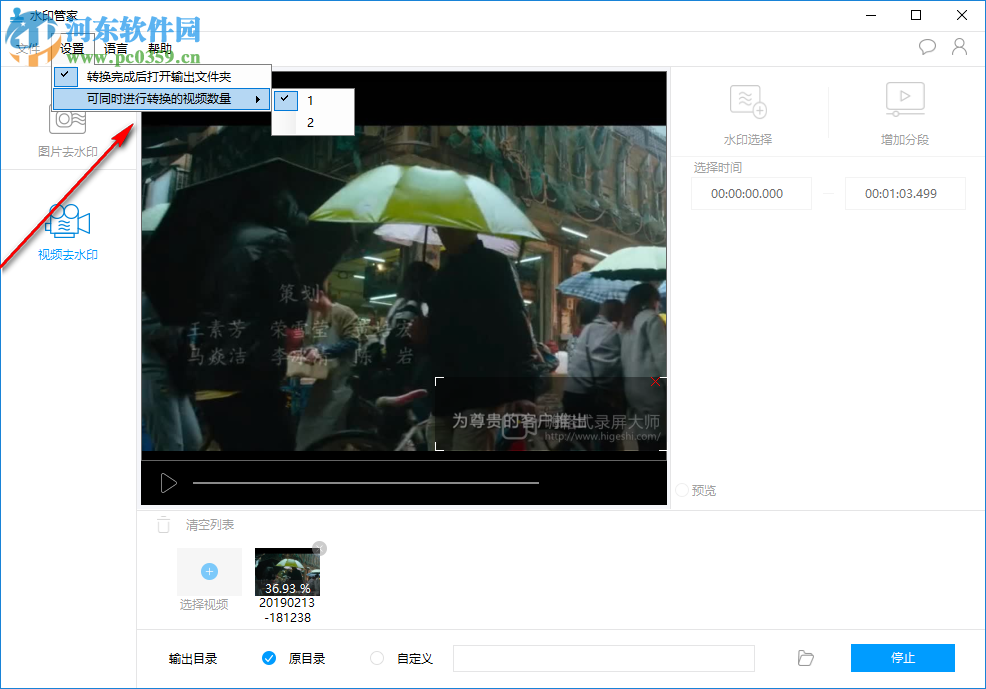The image size is (986, 689).
Task: Select 1 simultaneous conversion
Action: click(313, 100)
